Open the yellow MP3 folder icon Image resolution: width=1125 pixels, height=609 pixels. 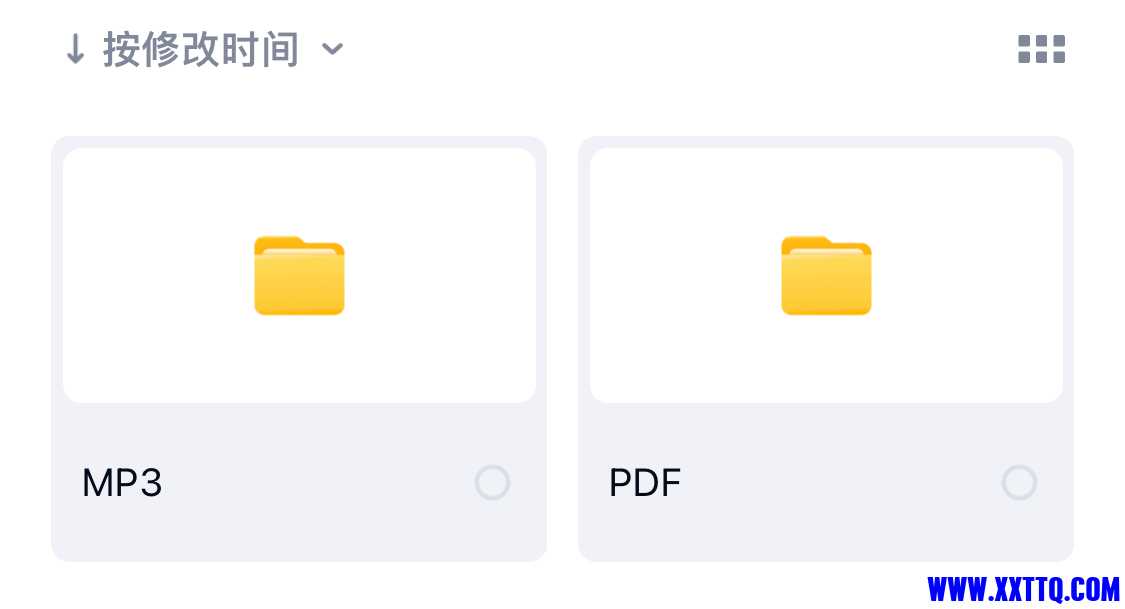299,275
